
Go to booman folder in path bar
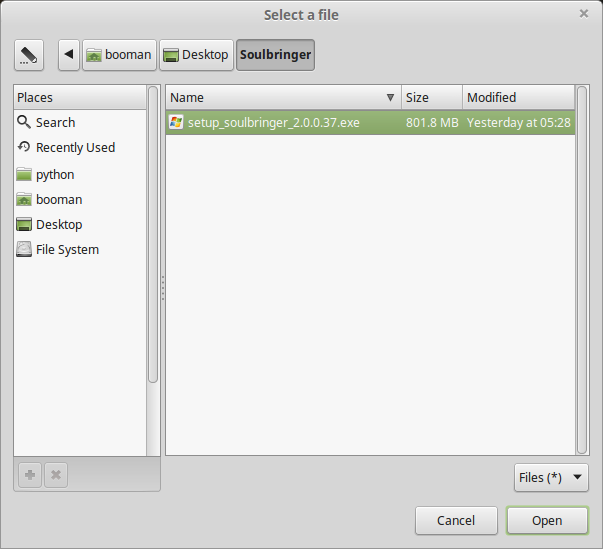(119, 55)
